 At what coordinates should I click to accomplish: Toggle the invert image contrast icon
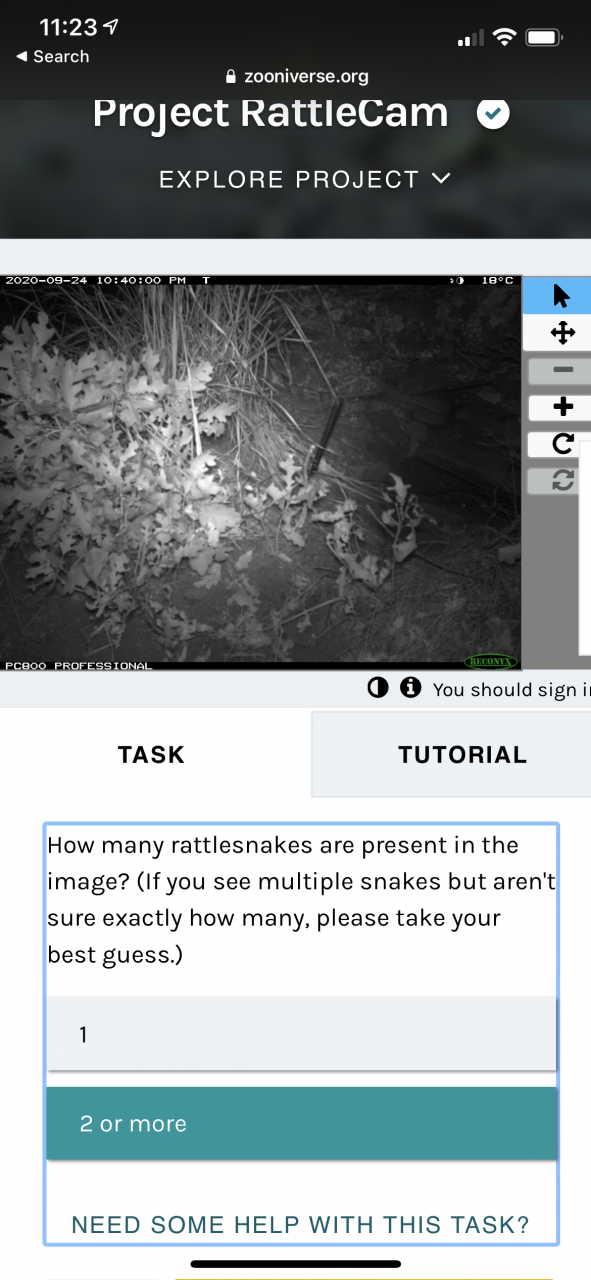[378, 688]
